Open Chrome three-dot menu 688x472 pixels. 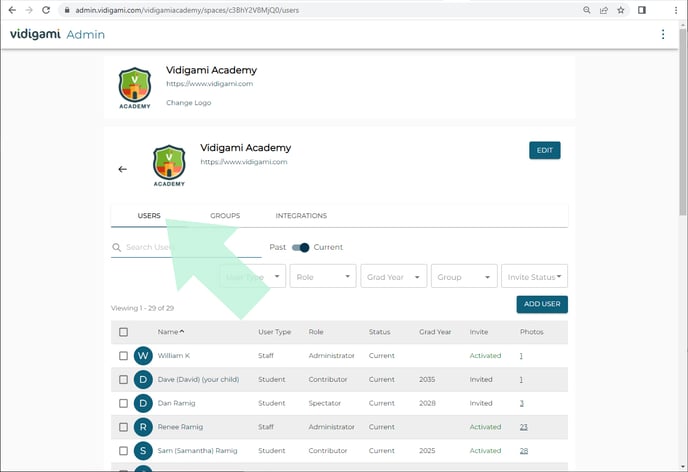(676, 10)
